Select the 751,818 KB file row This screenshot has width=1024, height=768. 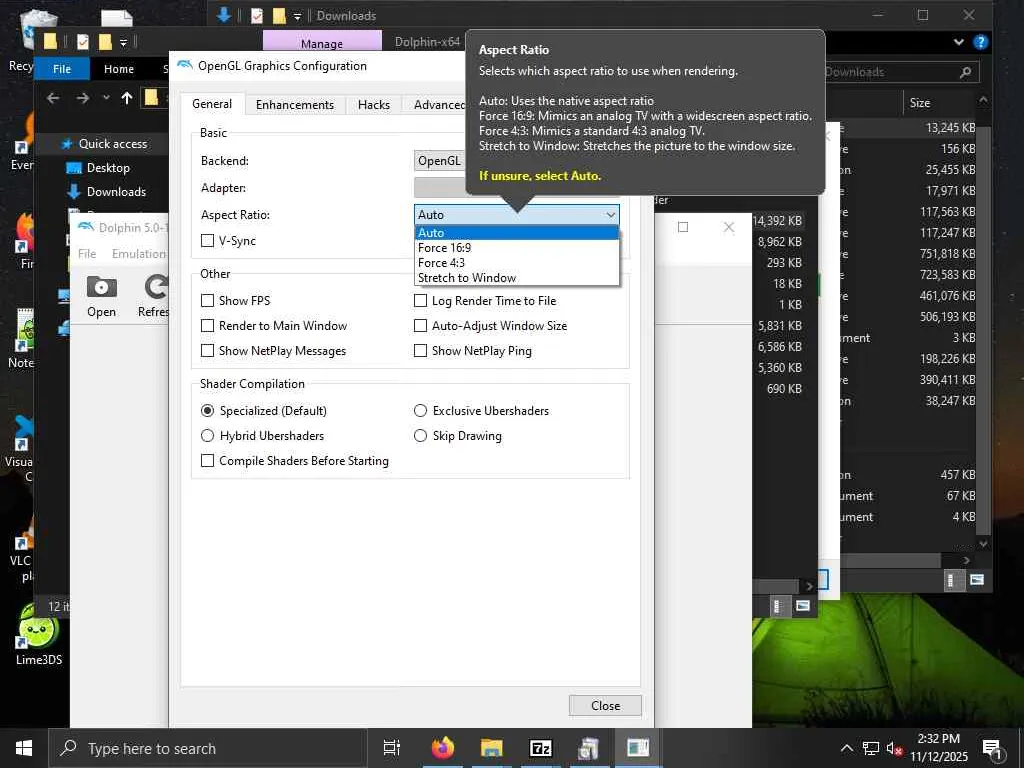[908, 253]
